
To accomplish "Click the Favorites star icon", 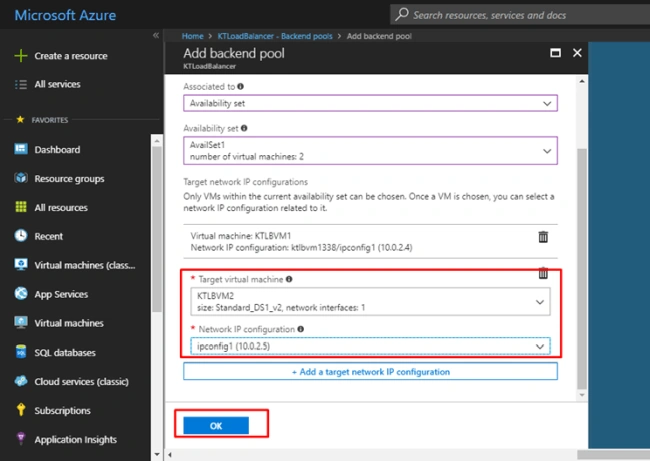I will pos(20,120).
